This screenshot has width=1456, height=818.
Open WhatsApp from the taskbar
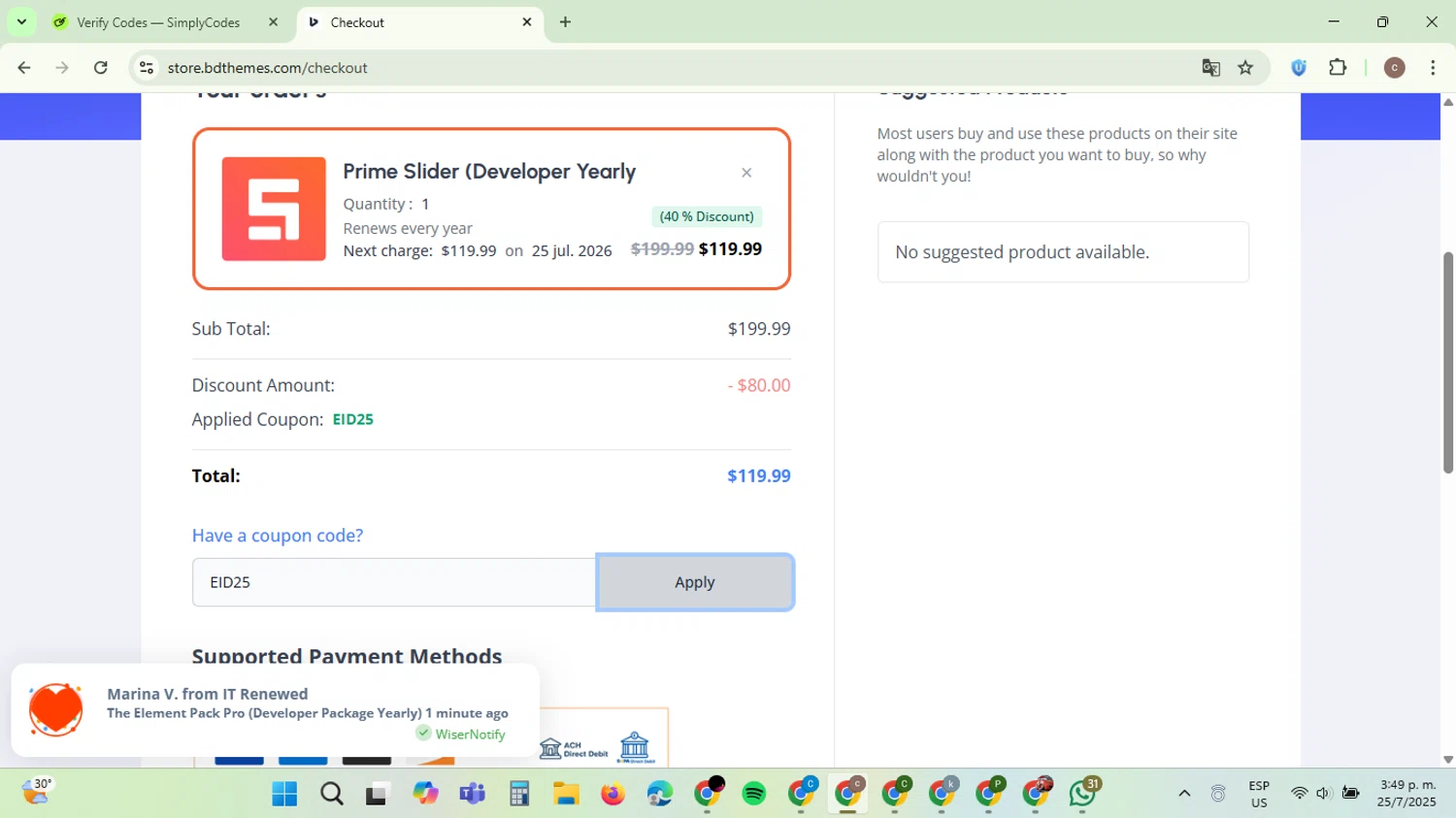point(1083,795)
